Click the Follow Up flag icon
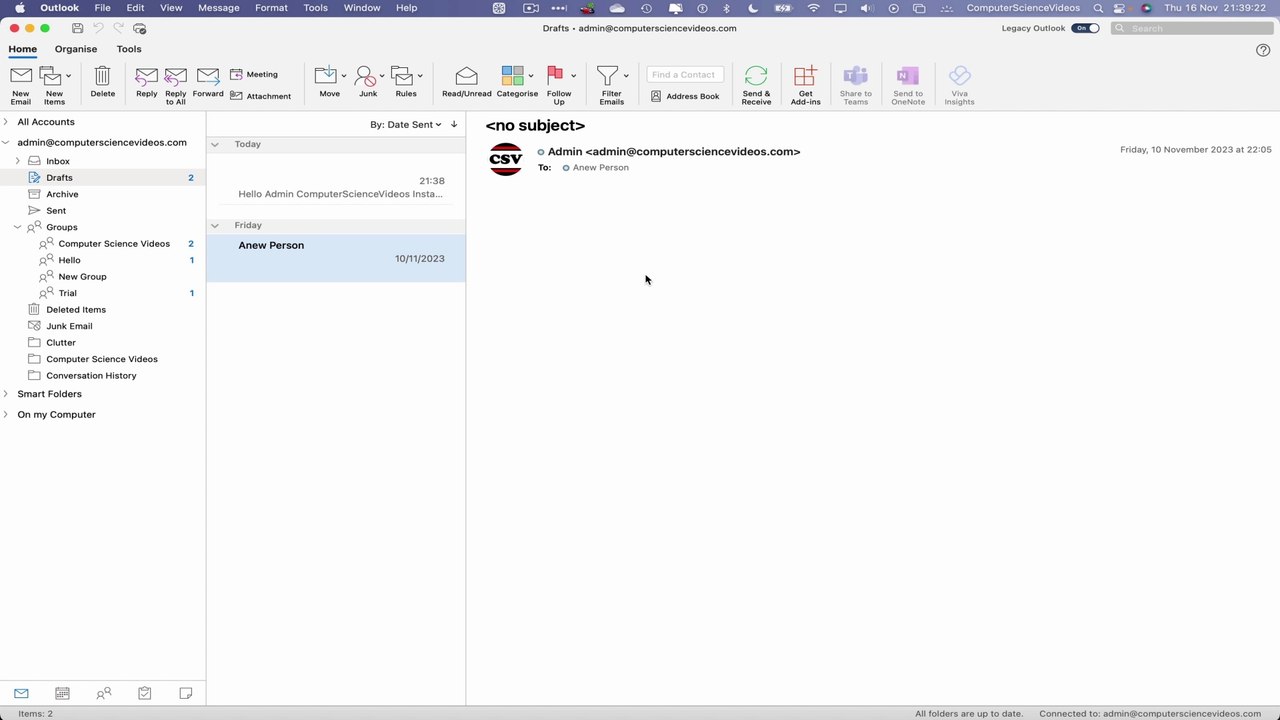This screenshot has width=1280, height=720. (x=555, y=76)
